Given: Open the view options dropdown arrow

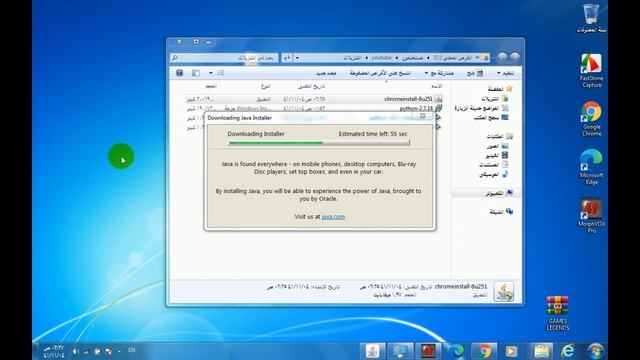Looking at the screenshot, I should point(211,73).
